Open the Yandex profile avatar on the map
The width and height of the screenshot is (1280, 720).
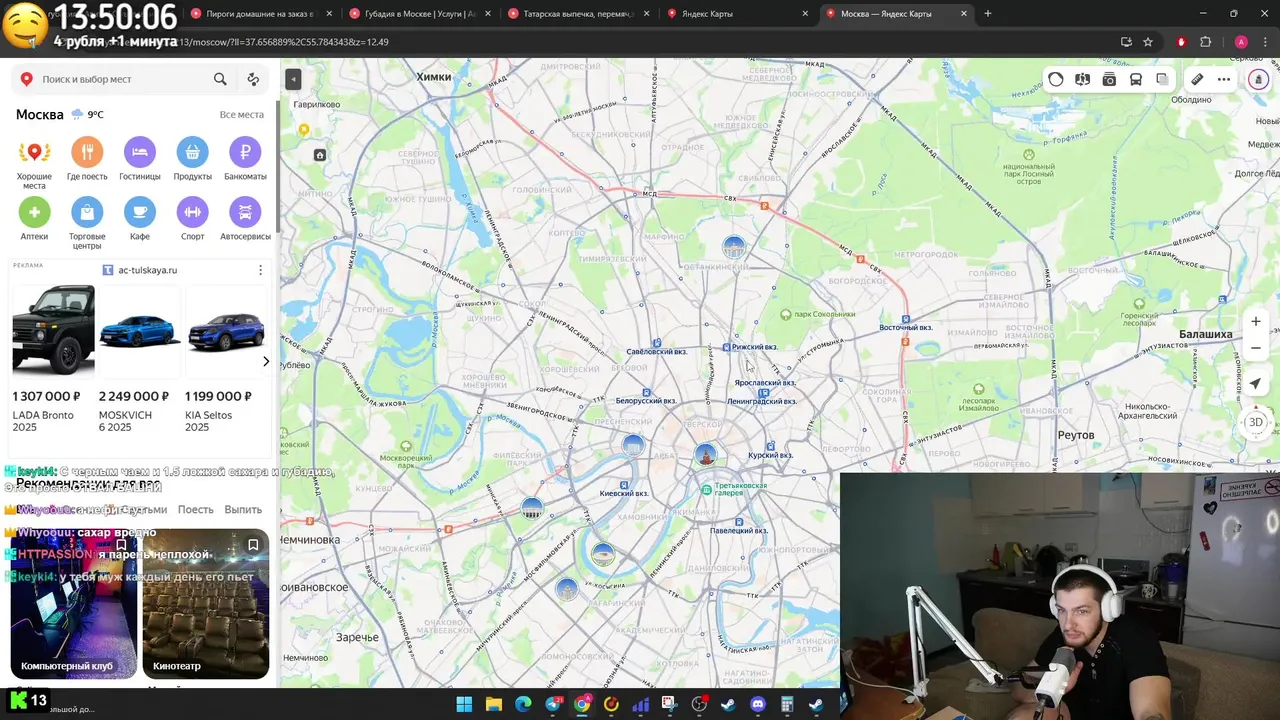[x=1258, y=79]
